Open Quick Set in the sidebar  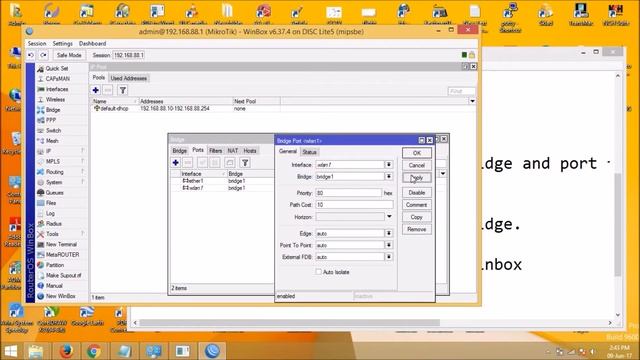[x=56, y=69]
